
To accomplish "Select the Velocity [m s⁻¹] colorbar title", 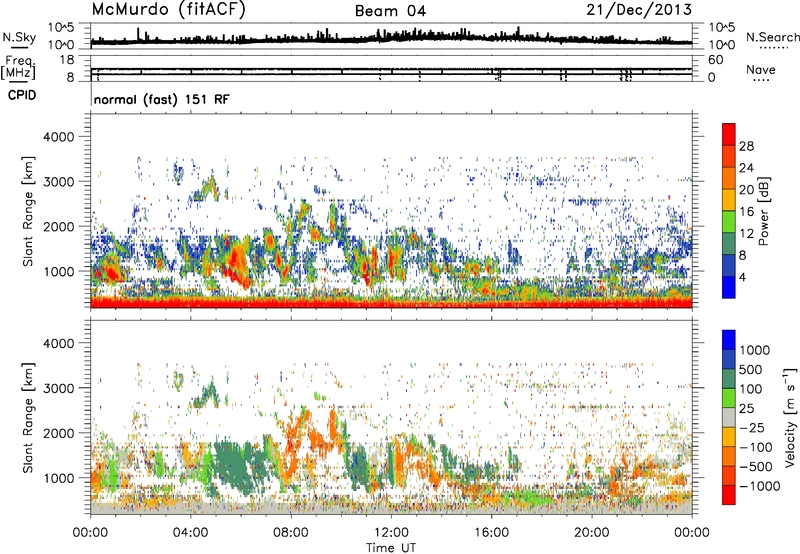I will pyautogui.click(x=790, y=417).
